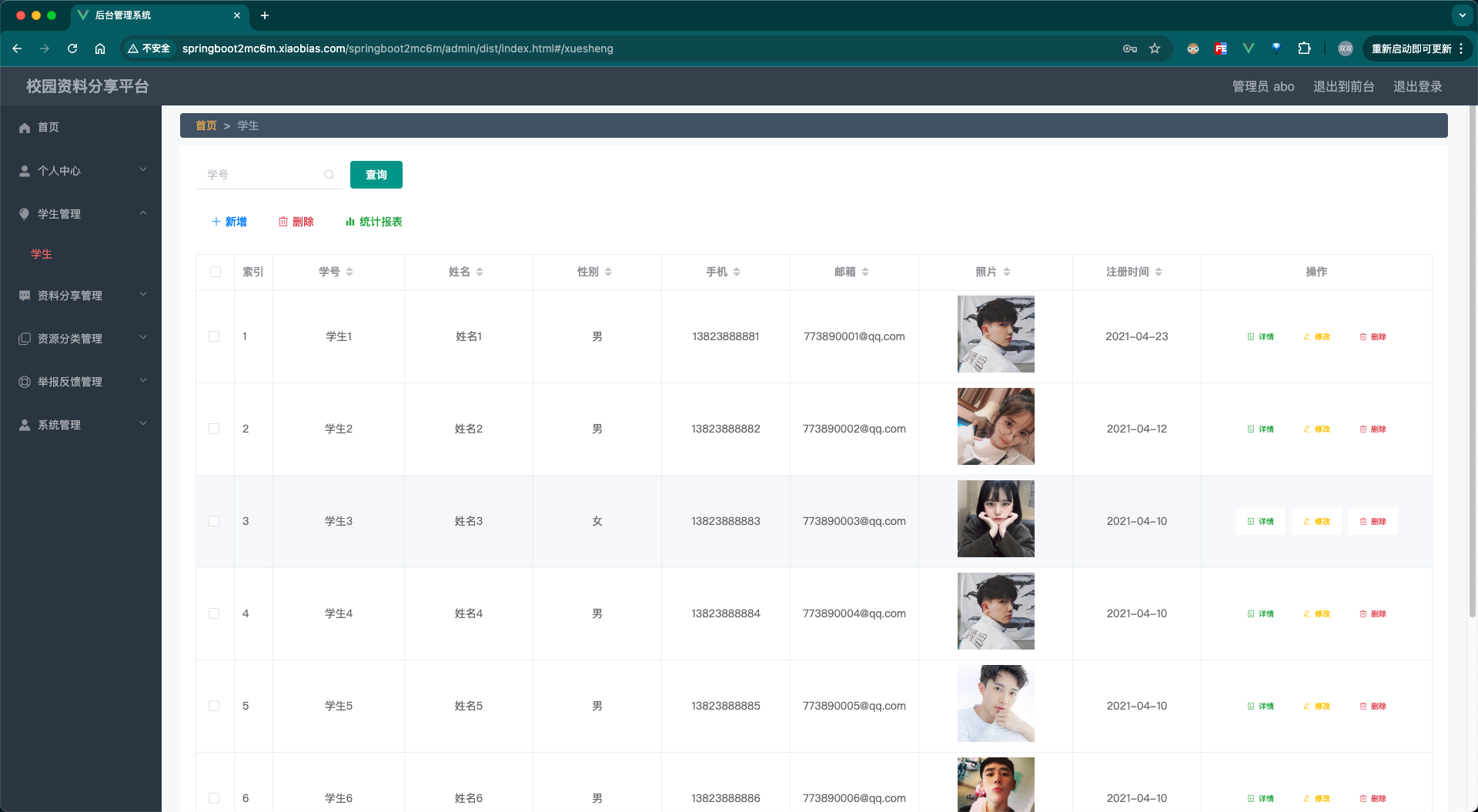This screenshot has height=812, width=1478.
Task: Click 修改 for 学生5 row
Action: [x=1316, y=706]
